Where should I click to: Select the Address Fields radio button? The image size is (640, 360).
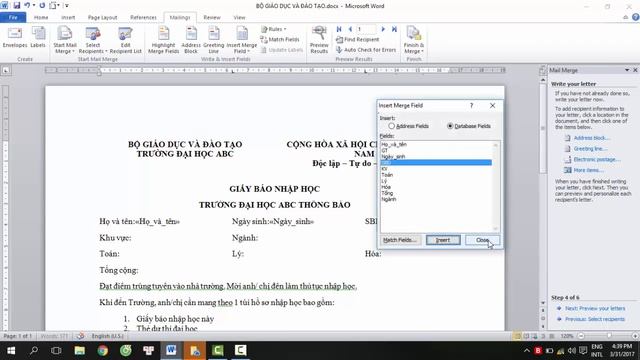392,126
